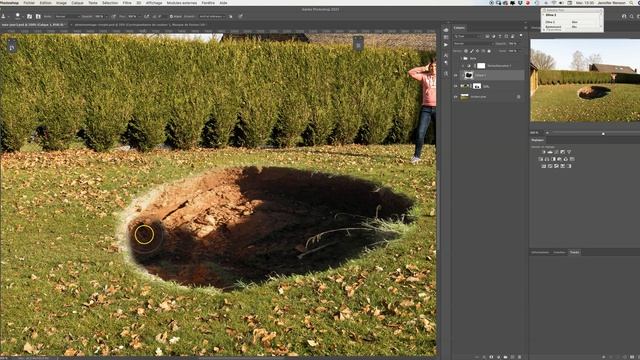640x360 pixels.
Task: Expand the layer group folder
Action: (x=461, y=58)
